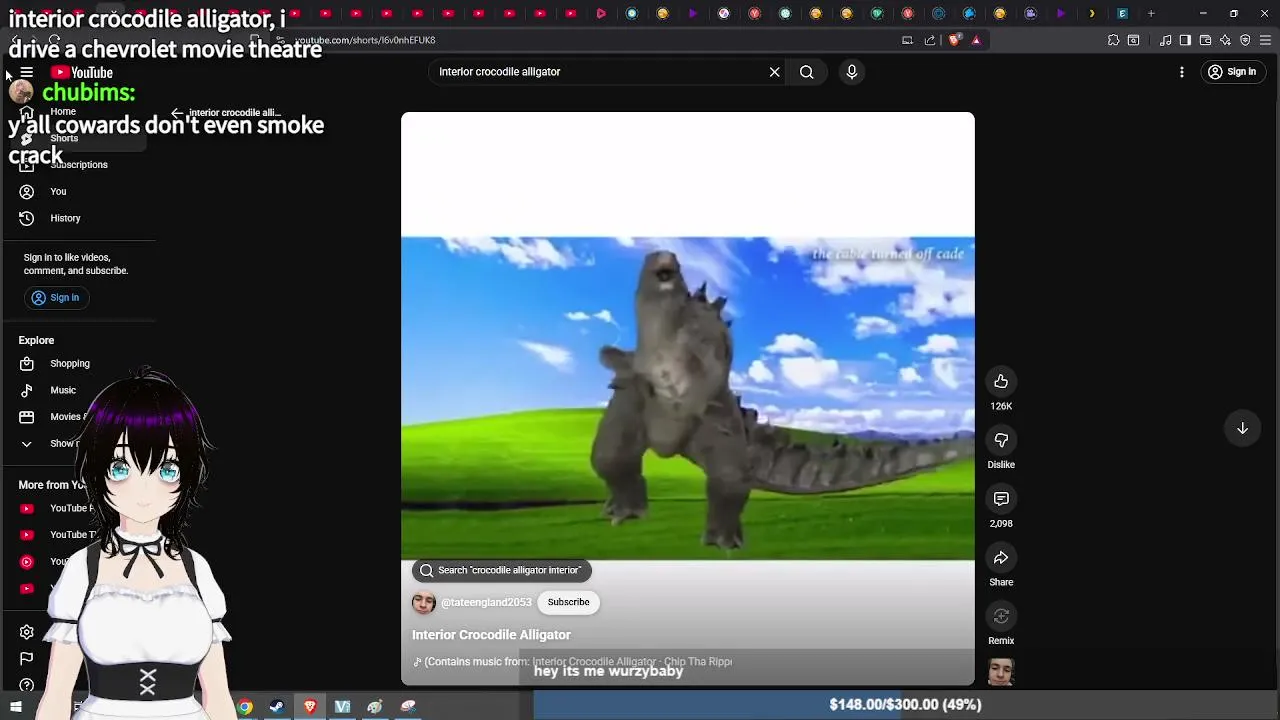Open the media control music-note icon
The image size is (1280, 720).
[x=1165, y=40]
